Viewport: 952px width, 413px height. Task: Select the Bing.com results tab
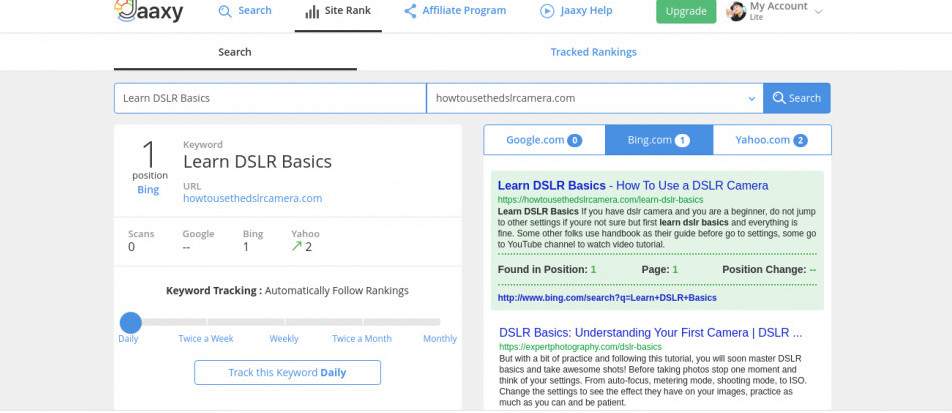[x=659, y=140]
